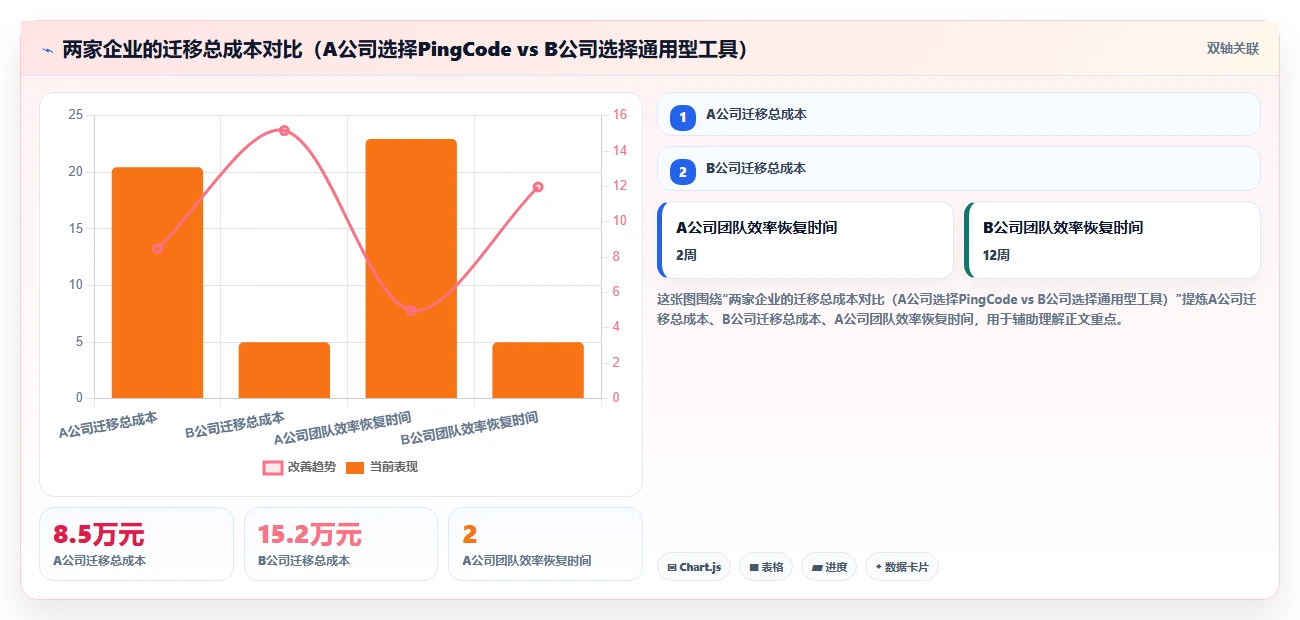Click the 数据卡片 tag
1300x620 pixels.
click(902, 567)
